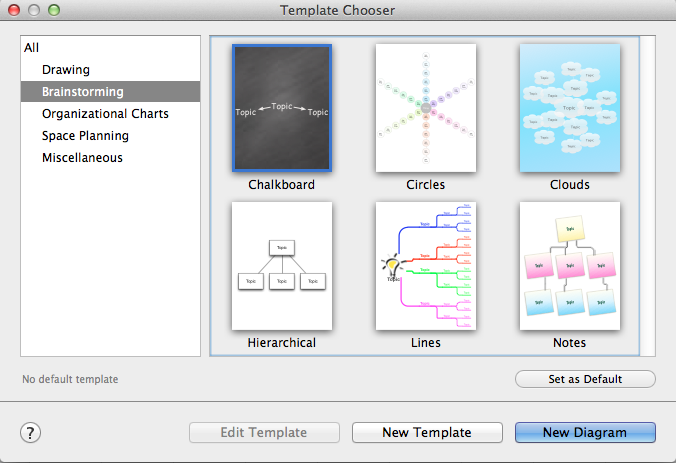
Task: Open the Space Planning category
Action: [x=85, y=136]
